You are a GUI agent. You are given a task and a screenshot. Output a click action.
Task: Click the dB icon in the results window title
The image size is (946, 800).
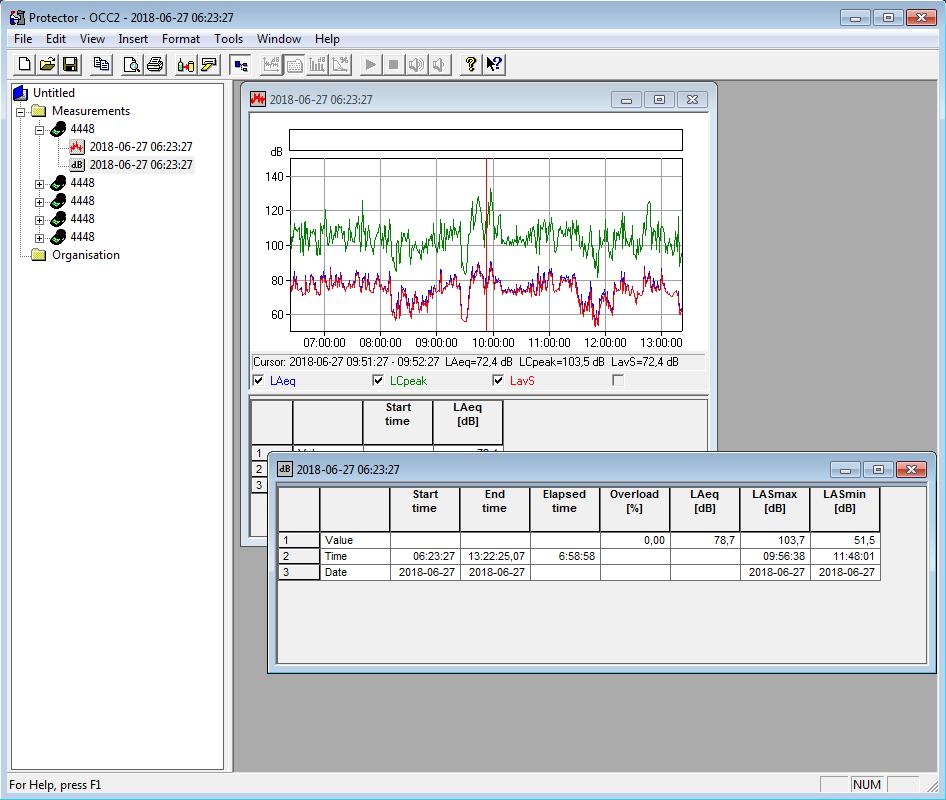(x=285, y=469)
